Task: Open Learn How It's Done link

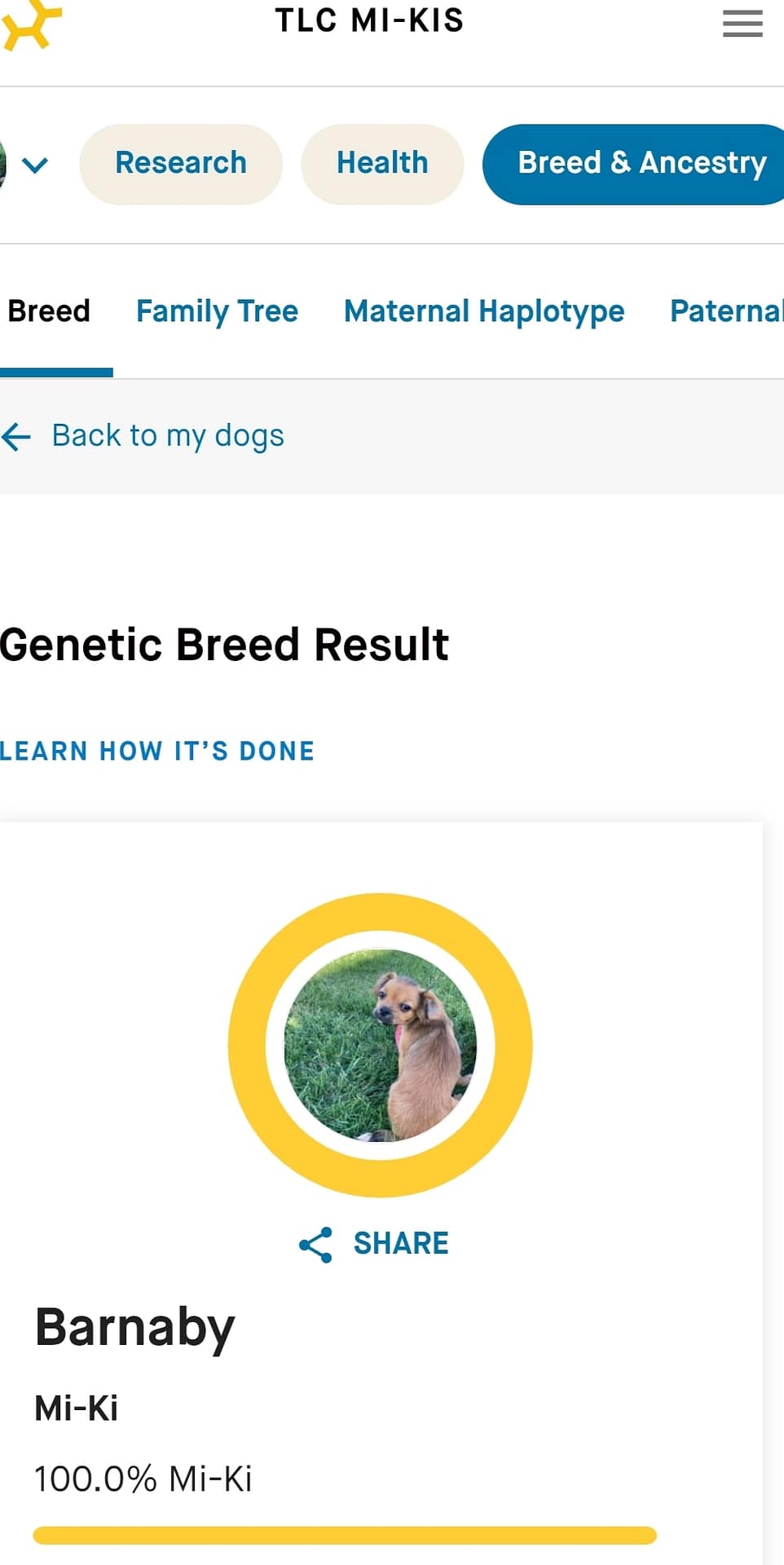Action: (x=157, y=751)
